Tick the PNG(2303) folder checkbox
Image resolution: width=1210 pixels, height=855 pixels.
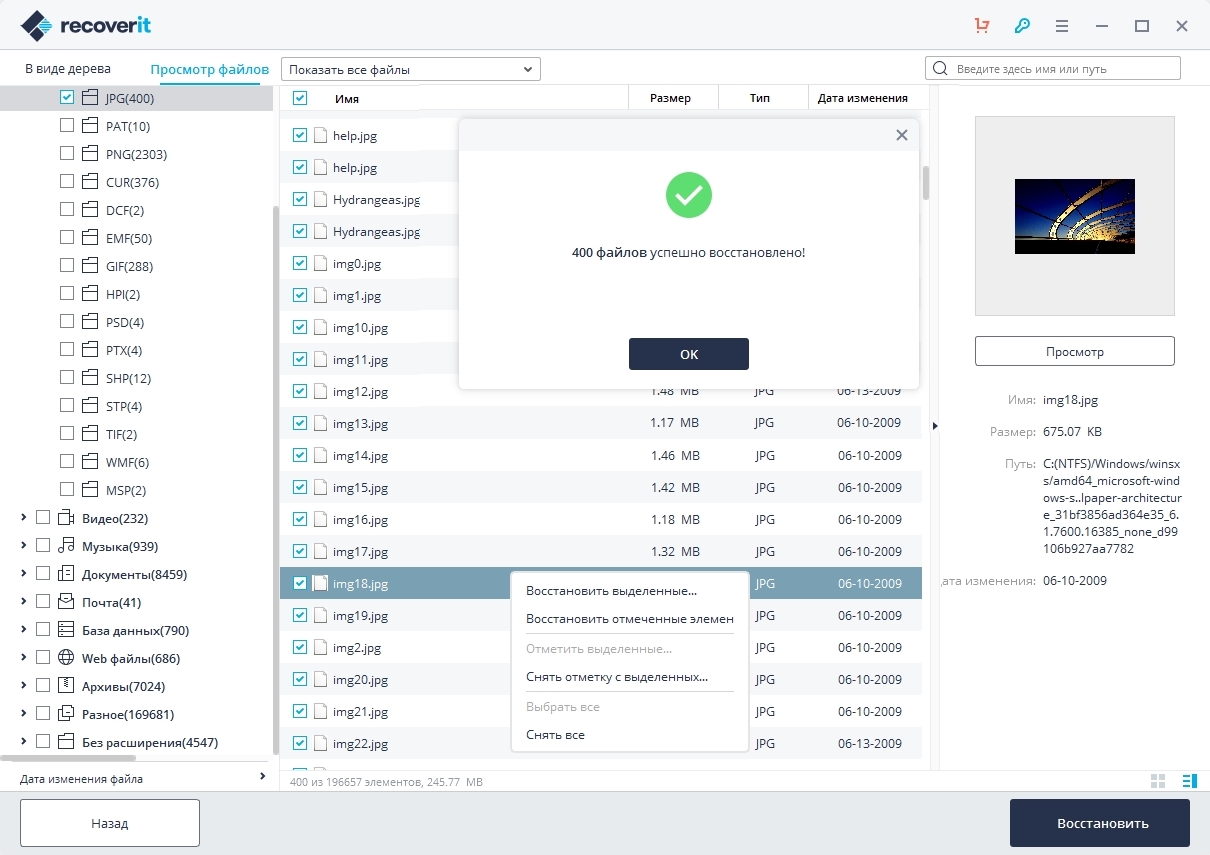[67, 154]
